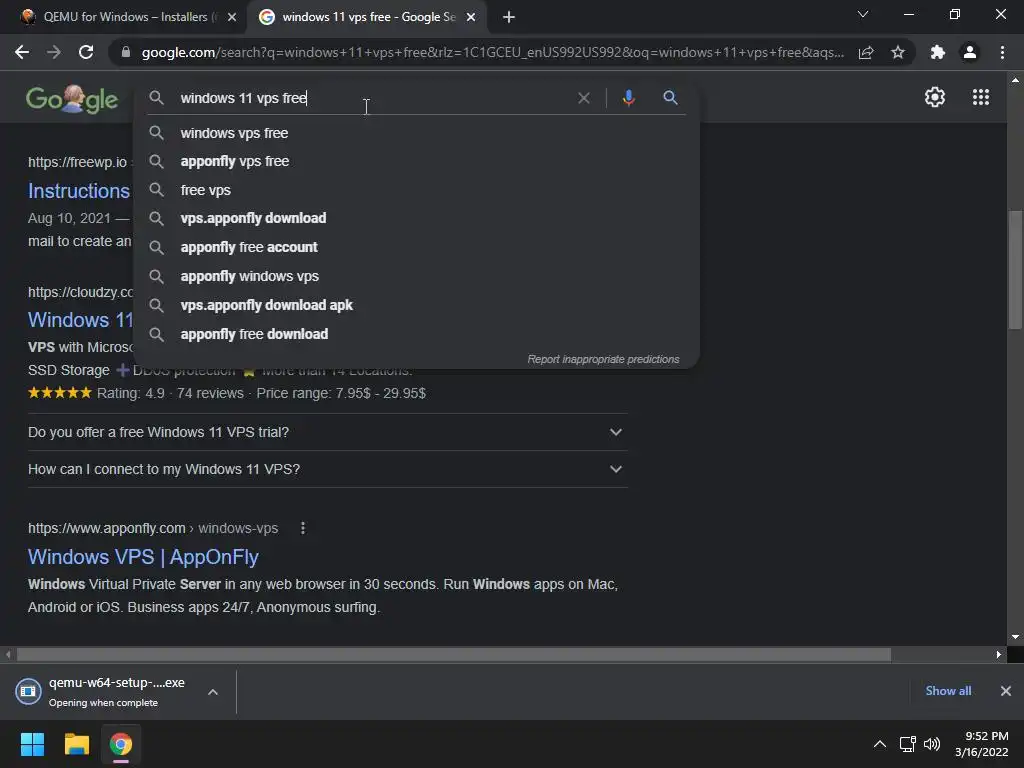
Task: Click the browser forward arrow
Action: pyautogui.click(x=54, y=52)
